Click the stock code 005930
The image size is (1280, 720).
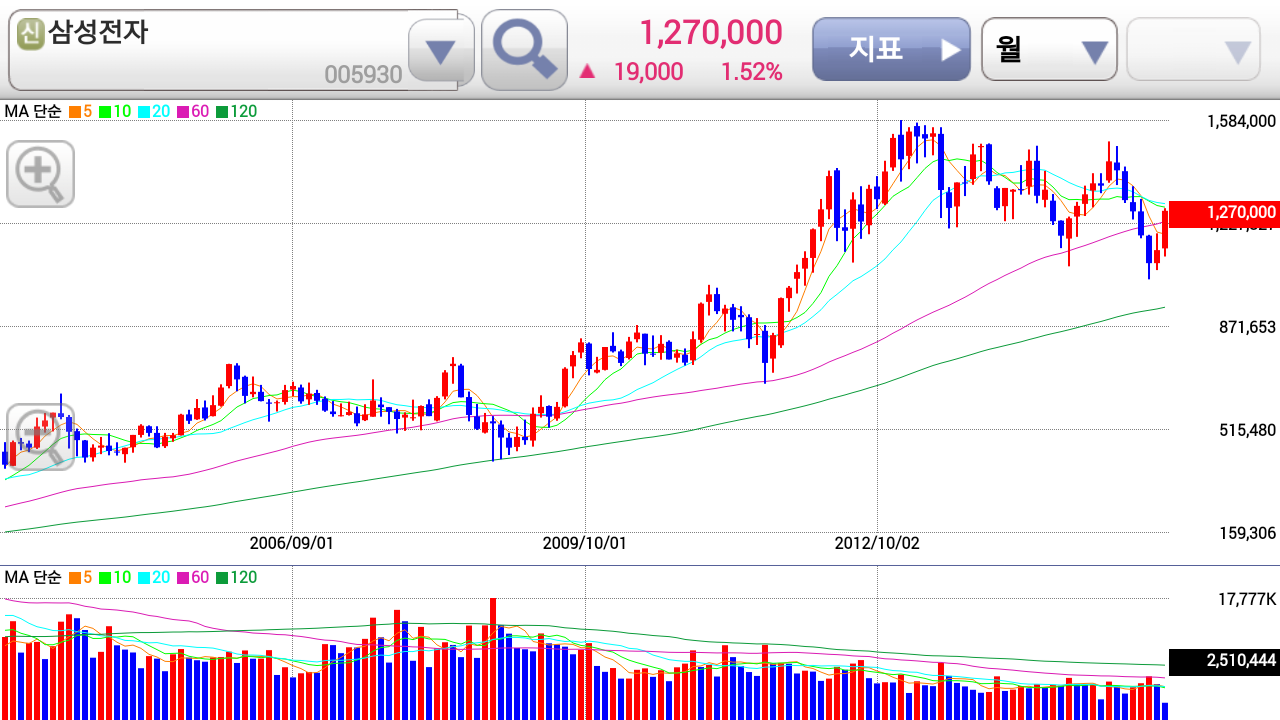(363, 75)
